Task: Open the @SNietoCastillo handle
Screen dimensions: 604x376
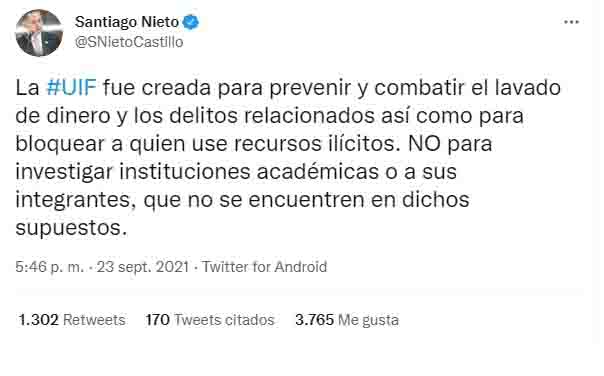Action: [129, 42]
